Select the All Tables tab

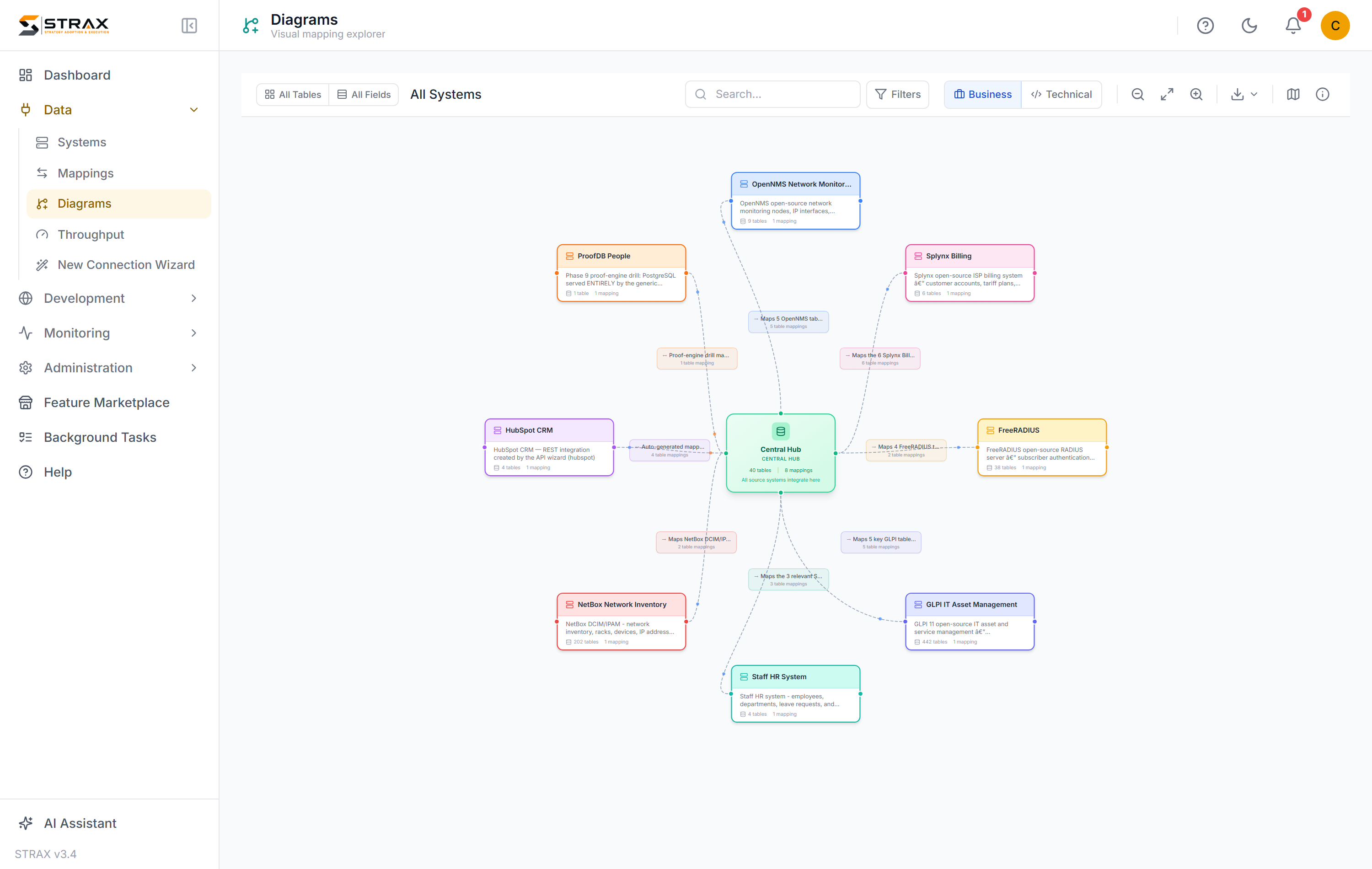tap(293, 95)
